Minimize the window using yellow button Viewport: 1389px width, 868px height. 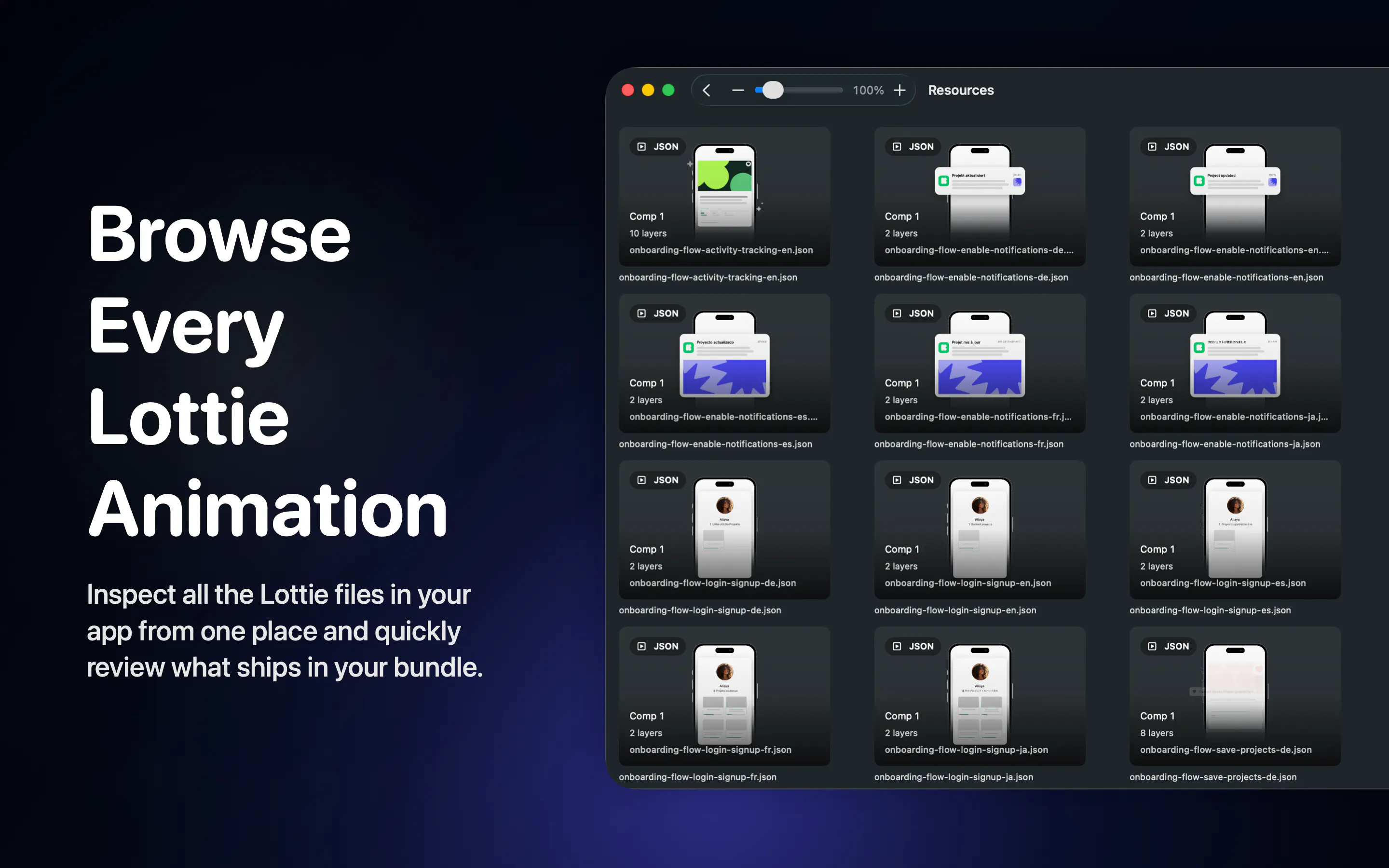648,90
